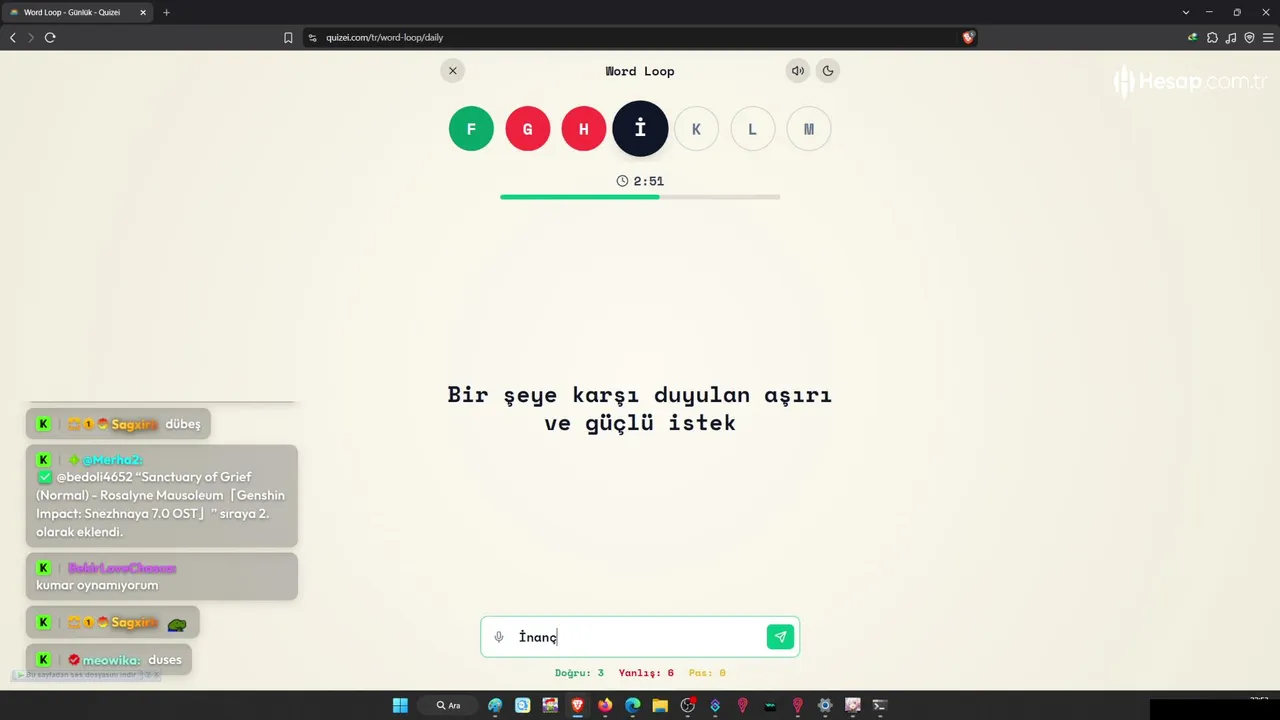
Task: Click the microphone icon in answer box
Action: point(499,637)
